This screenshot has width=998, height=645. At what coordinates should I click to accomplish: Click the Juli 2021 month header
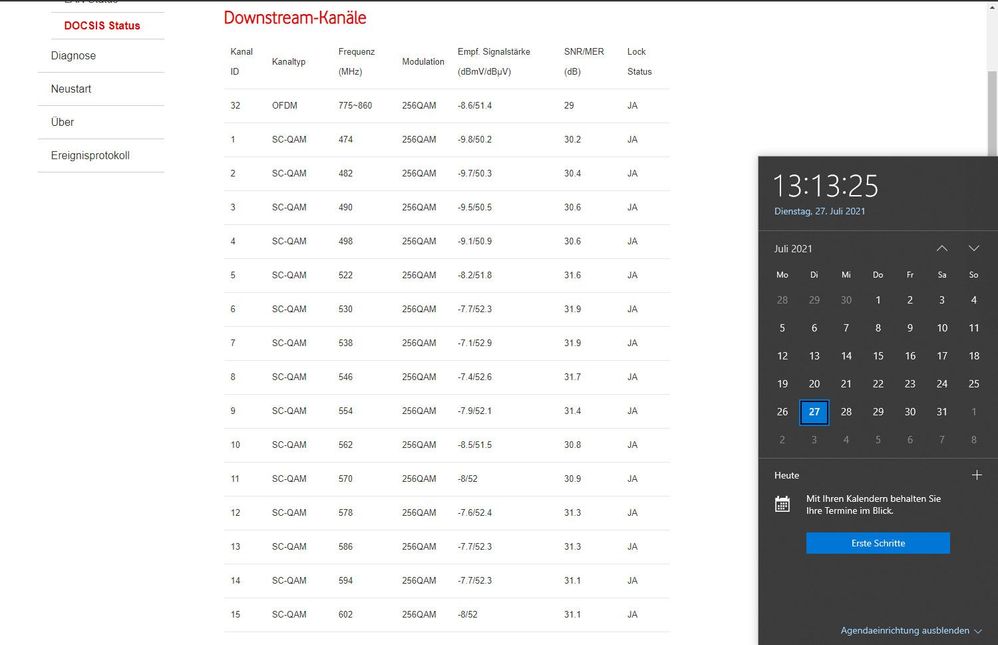click(793, 249)
